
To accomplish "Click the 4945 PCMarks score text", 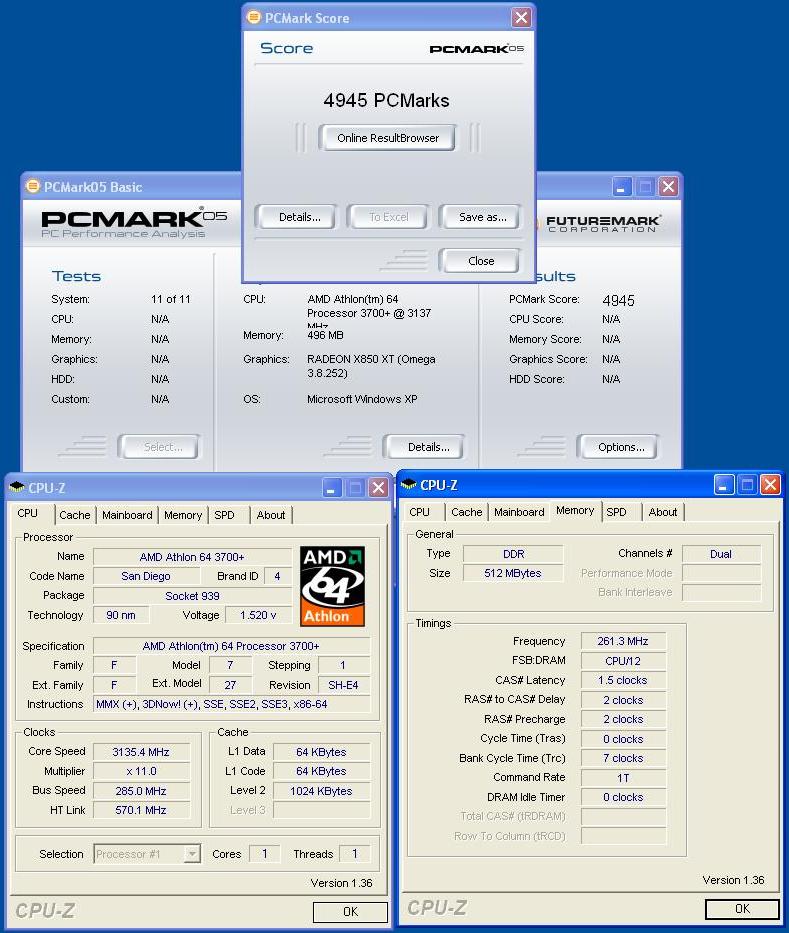I will 386,100.
